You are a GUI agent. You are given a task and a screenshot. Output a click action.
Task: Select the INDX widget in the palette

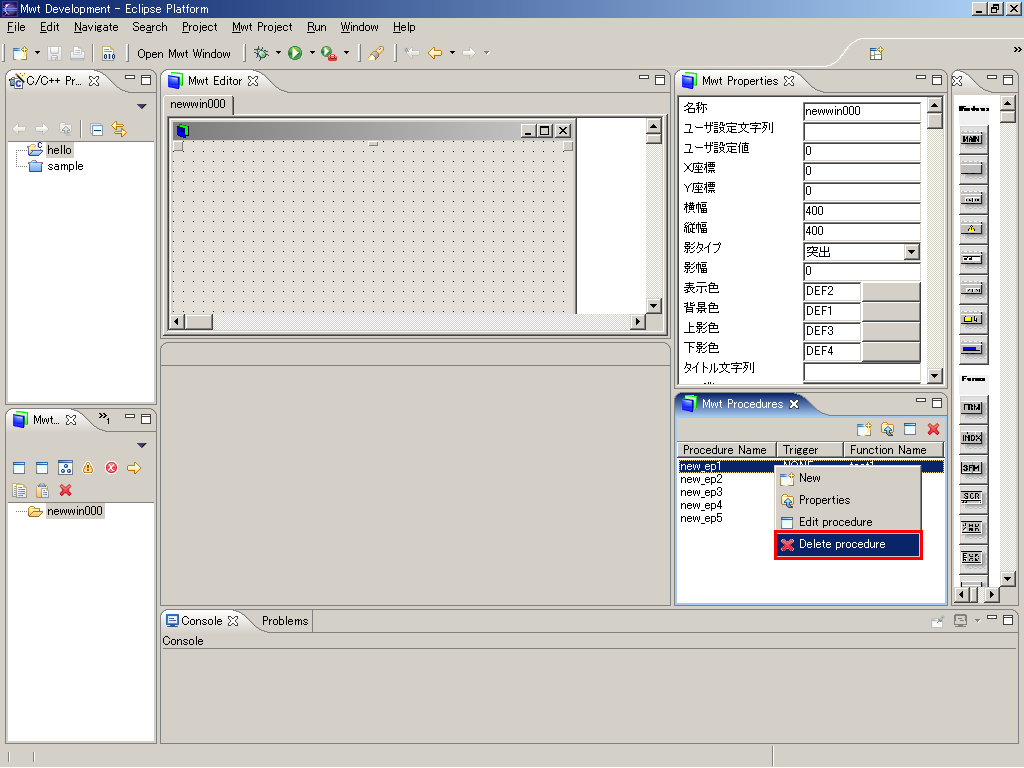(x=972, y=438)
